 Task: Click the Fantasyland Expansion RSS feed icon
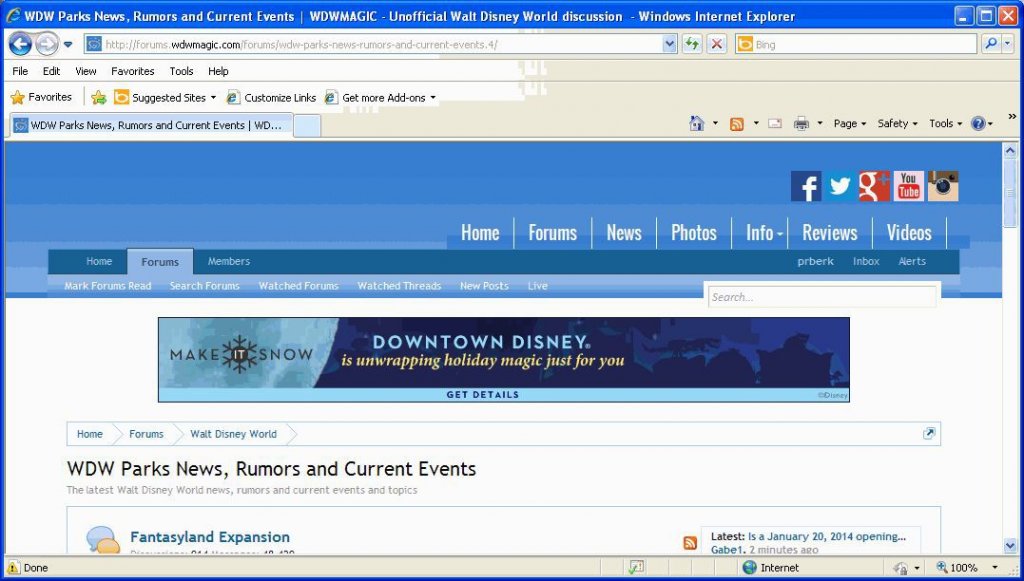pos(690,543)
